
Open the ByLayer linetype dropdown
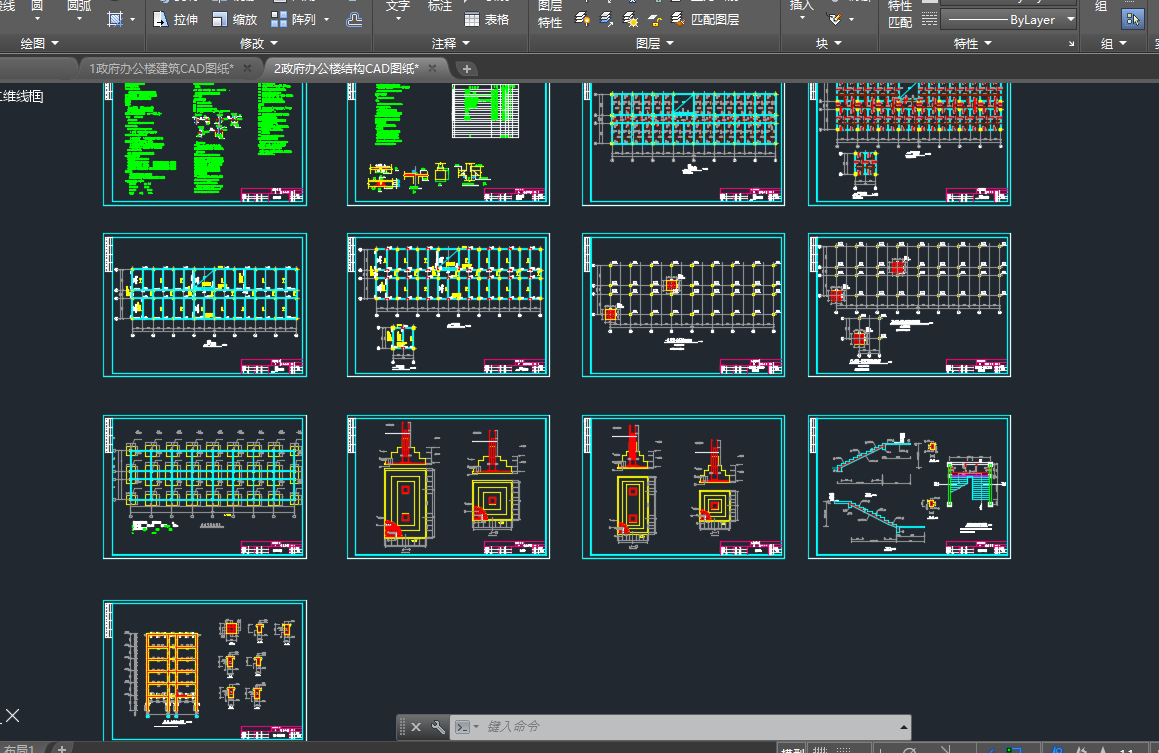1070,20
